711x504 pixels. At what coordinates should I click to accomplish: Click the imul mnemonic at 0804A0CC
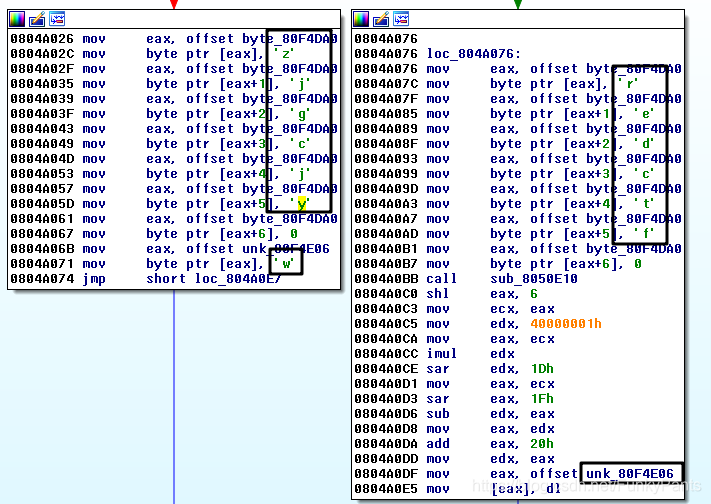click(x=442, y=353)
